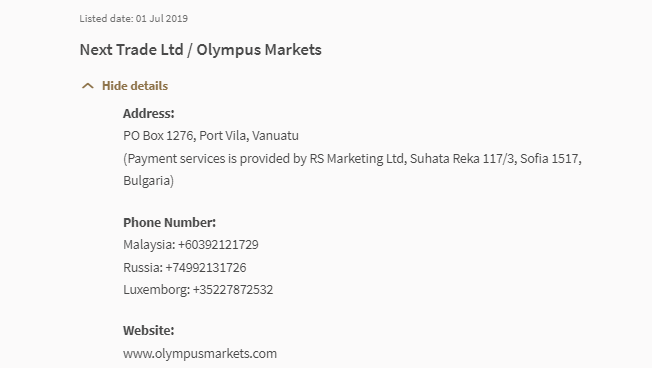Select the Address label
This screenshot has height=368, width=652.
click(x=148, y=114)
